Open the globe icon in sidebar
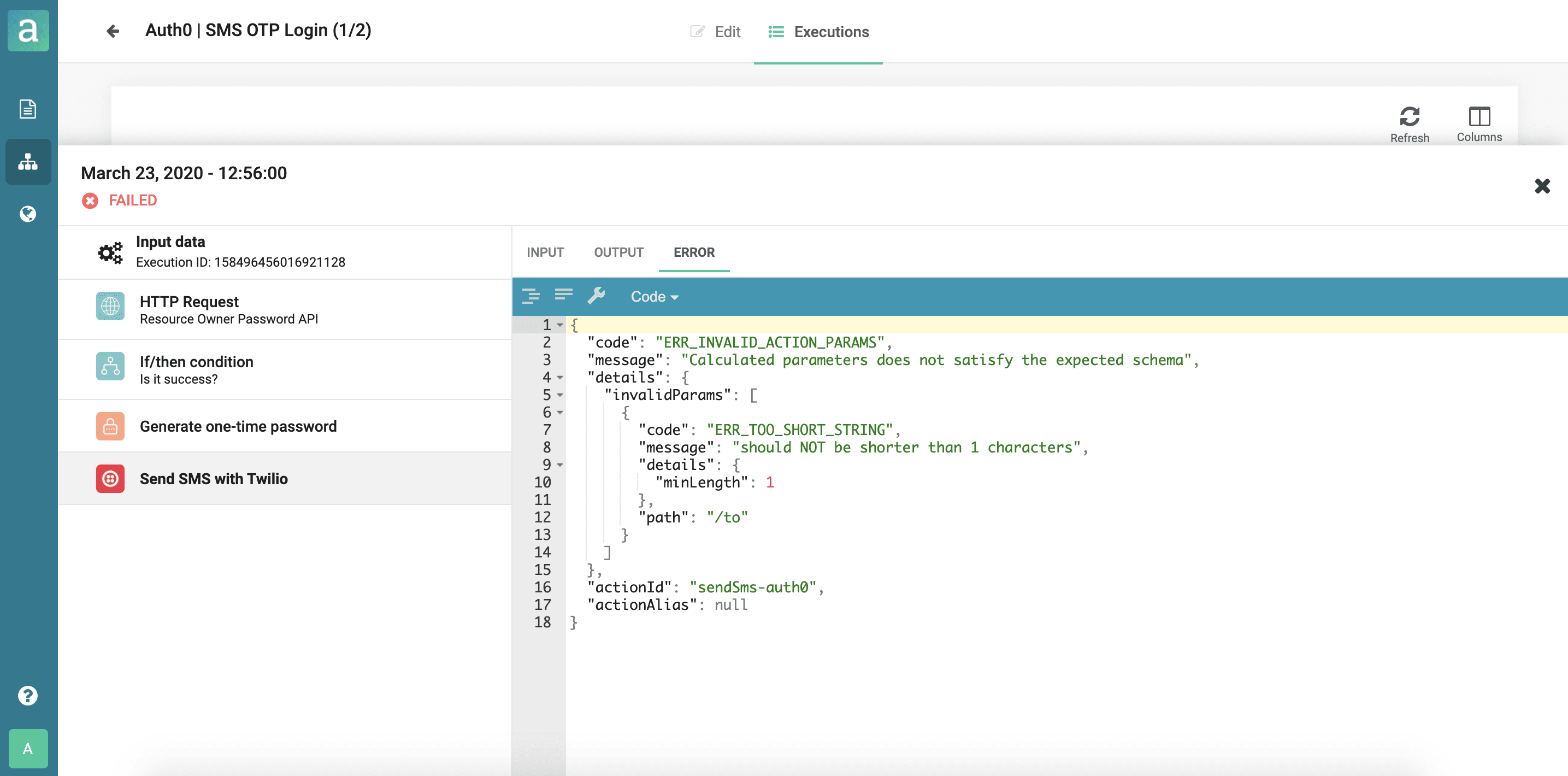The width and height of the screenshot is (1568, 776). 28,214
